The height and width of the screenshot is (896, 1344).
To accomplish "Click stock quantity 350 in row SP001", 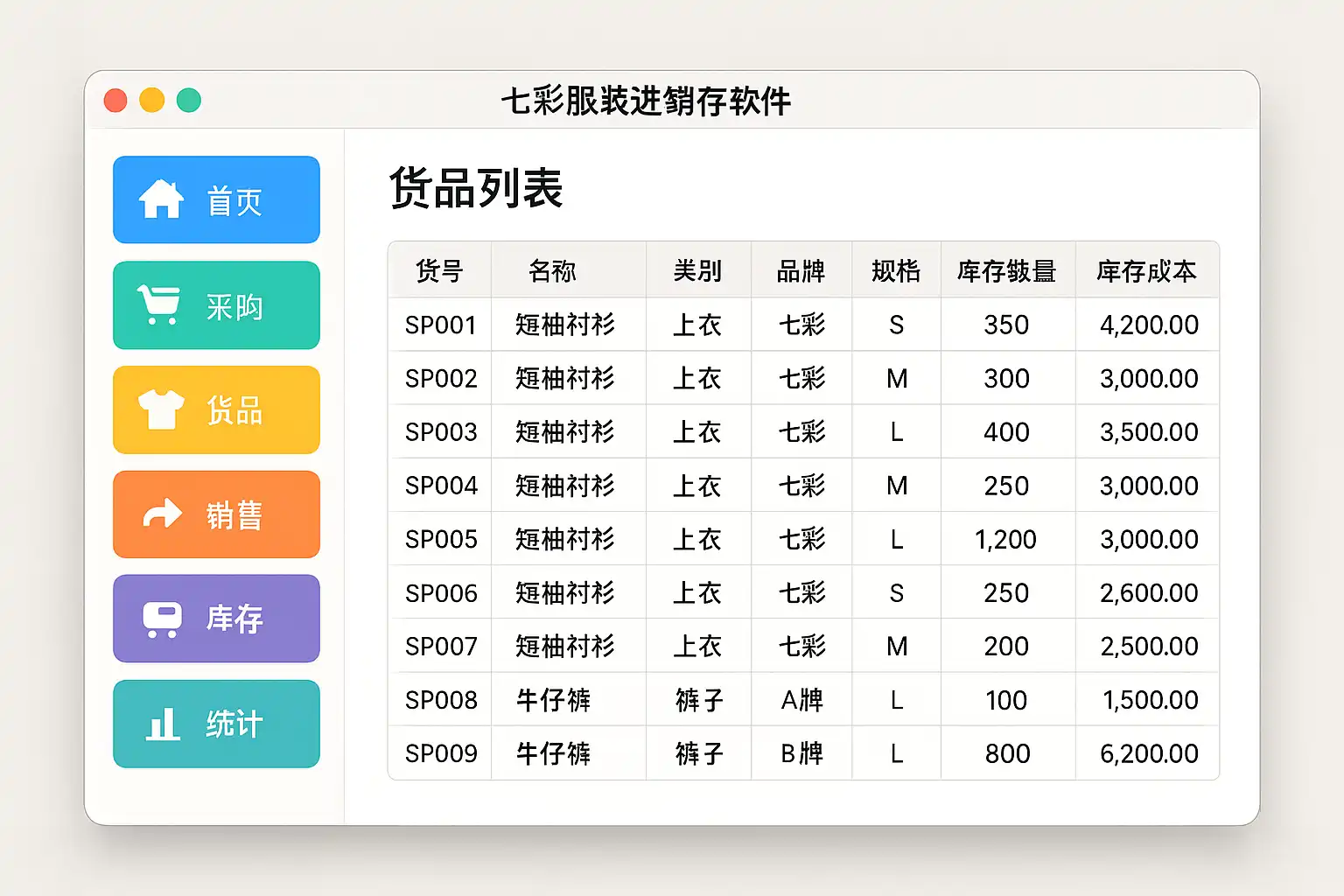I will [1006, 325].
